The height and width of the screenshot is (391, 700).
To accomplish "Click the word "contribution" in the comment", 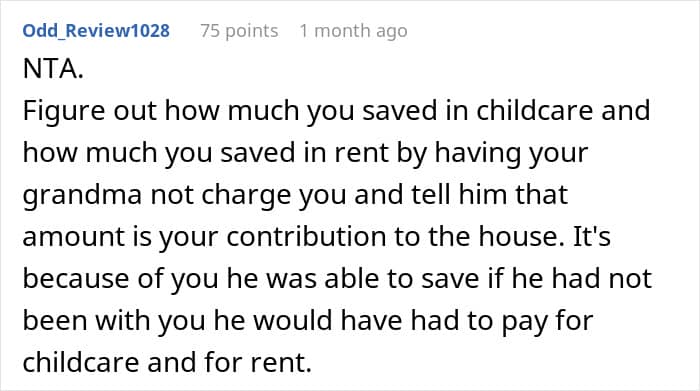I will pos(306,236).
